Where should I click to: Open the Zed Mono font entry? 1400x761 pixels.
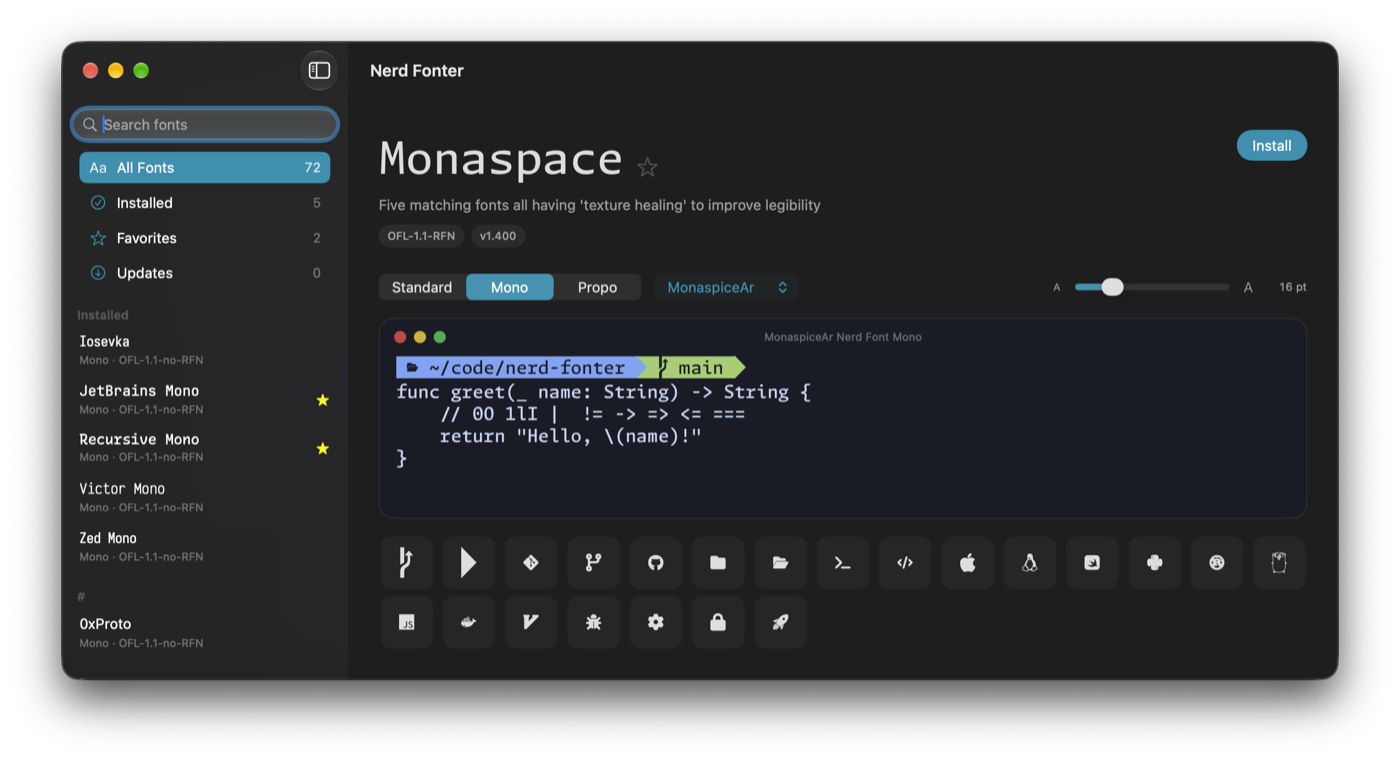205,546
